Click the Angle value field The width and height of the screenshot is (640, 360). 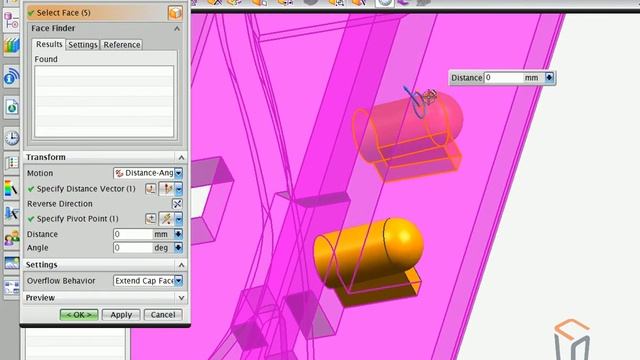tap(133, 248)
